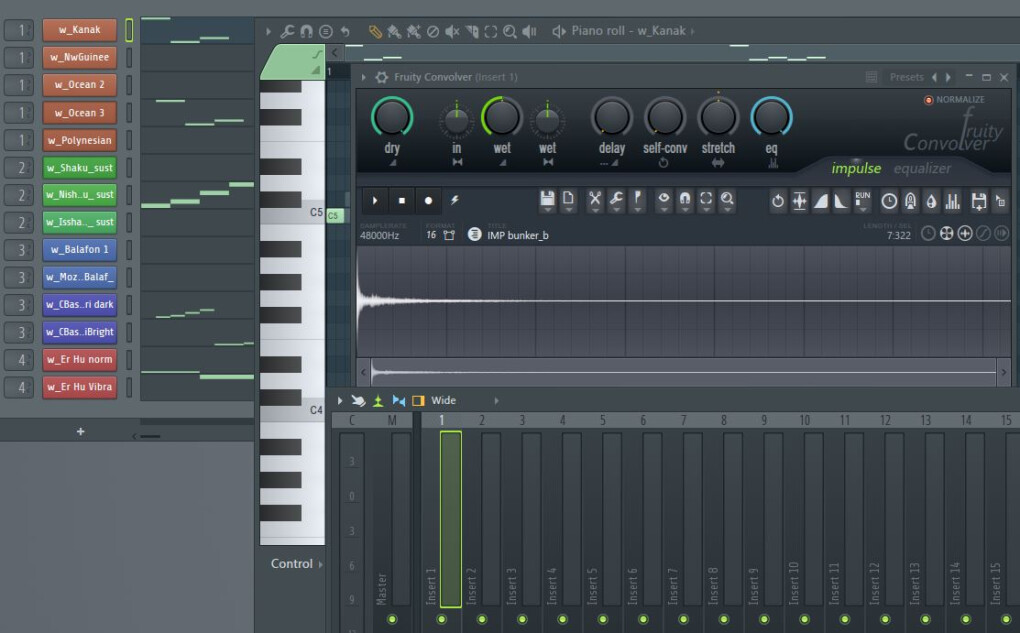The image size is (1020, 633).
Task: Start recording impulse in Convolver
Action: [428, 200]
